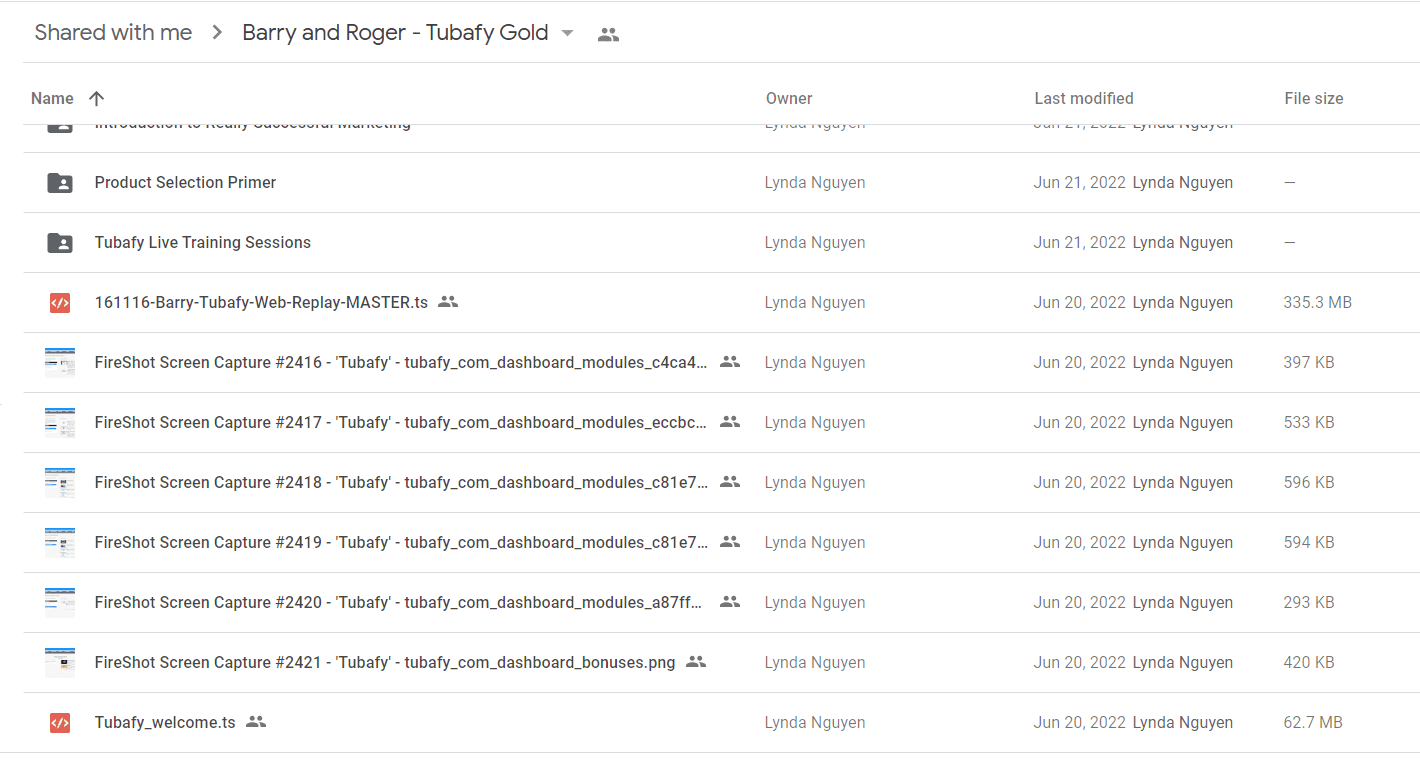Open Barry and Roger - Tubafy Gold folder menu
The image size is (1420, 758).
coord(395,32)
